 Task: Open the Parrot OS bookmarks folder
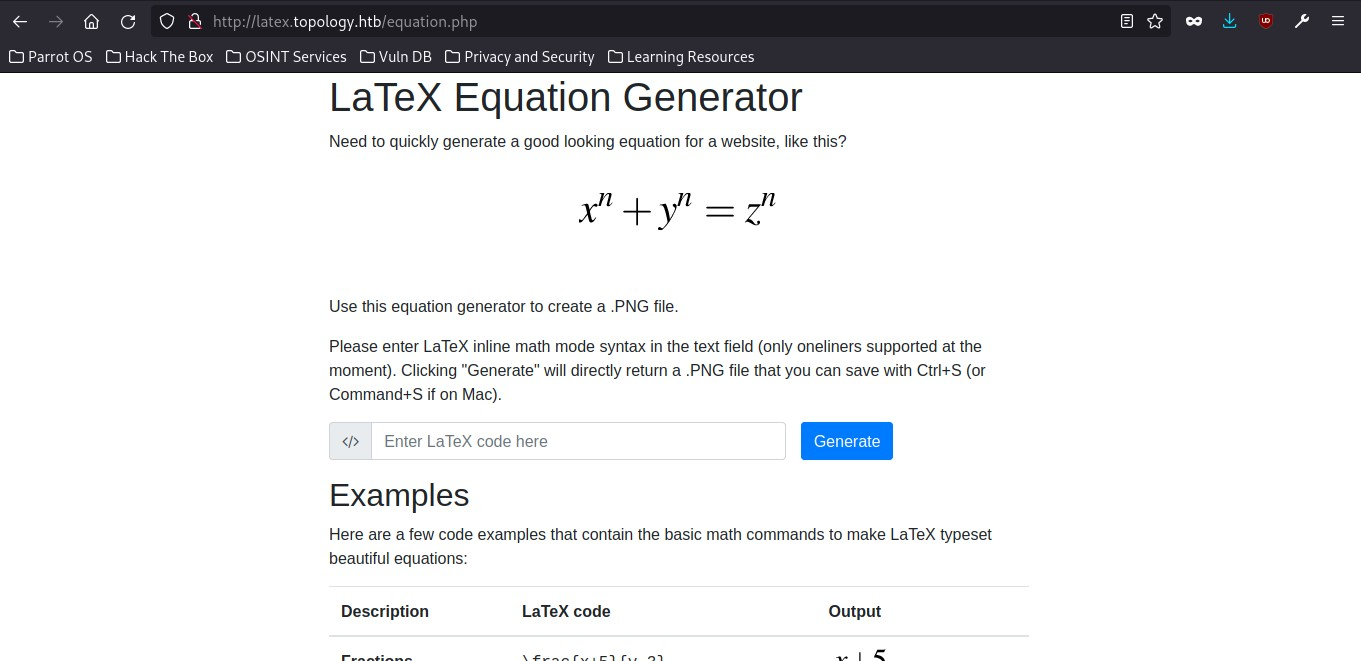(x=51, y=57)
